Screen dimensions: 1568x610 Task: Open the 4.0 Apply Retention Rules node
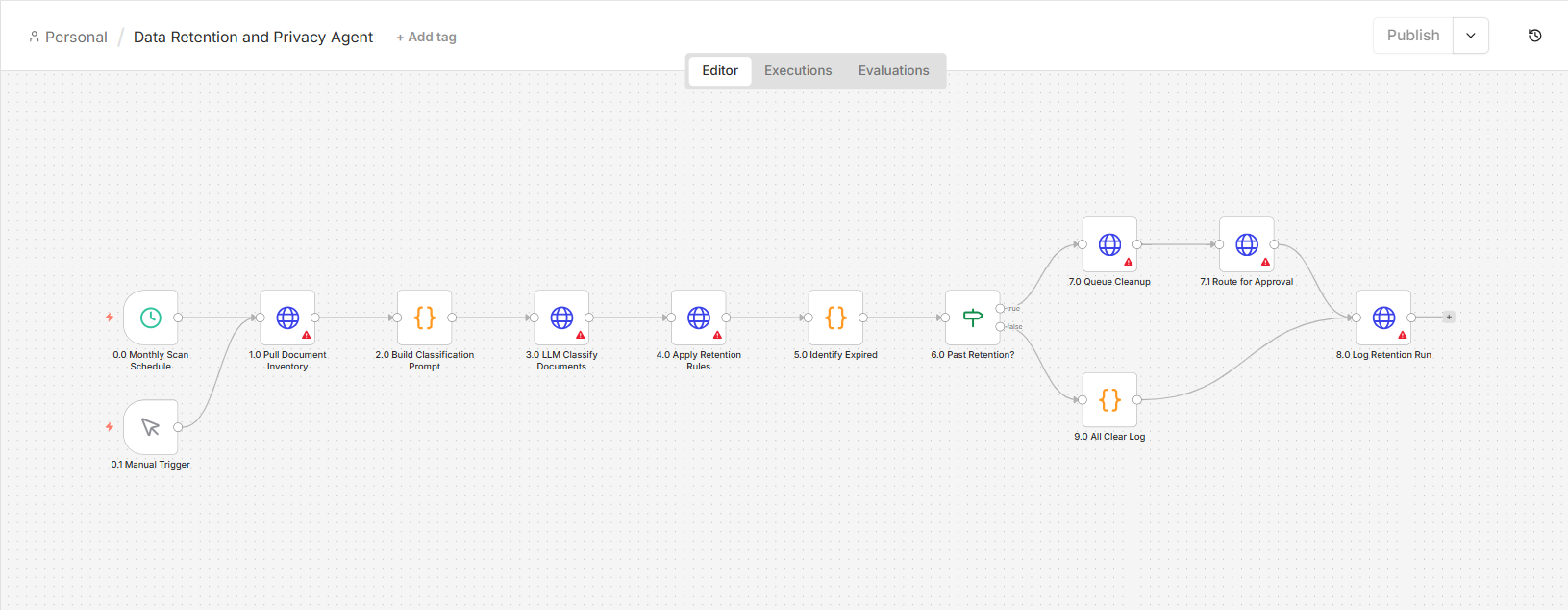click(699, 318)
